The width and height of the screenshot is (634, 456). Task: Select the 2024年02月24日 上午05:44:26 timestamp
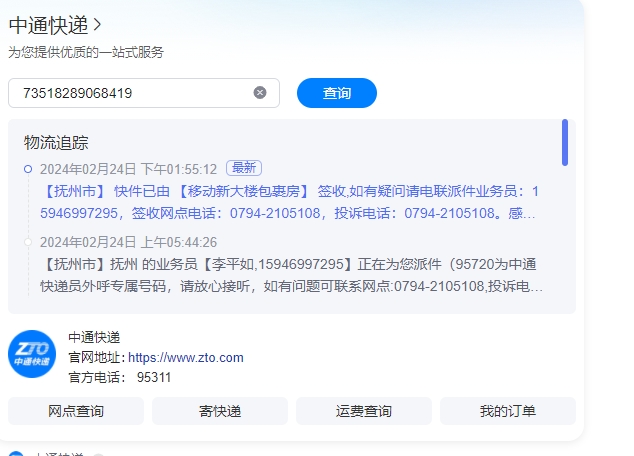click(x=129, y=242)
